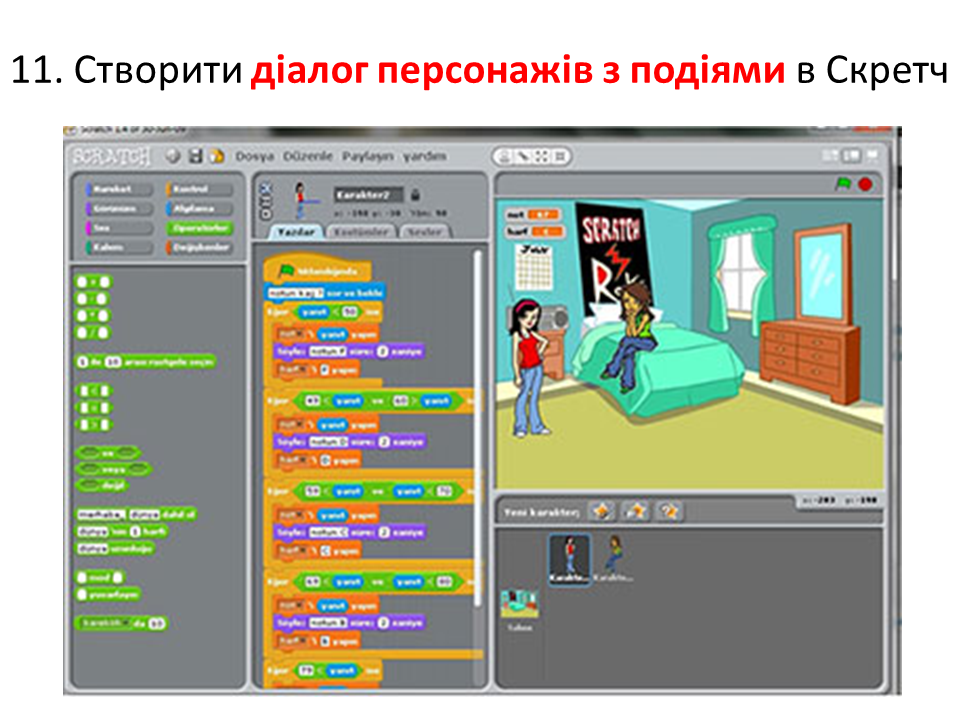Enter presentation mode

(x=872, y=156)
